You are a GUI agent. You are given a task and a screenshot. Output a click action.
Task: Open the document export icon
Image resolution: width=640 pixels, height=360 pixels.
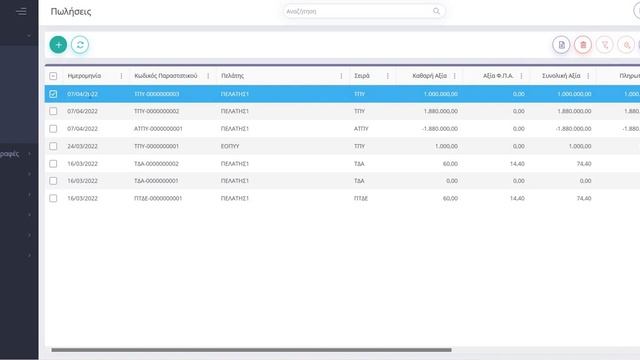pyautogui.click(x=561, y=45)
